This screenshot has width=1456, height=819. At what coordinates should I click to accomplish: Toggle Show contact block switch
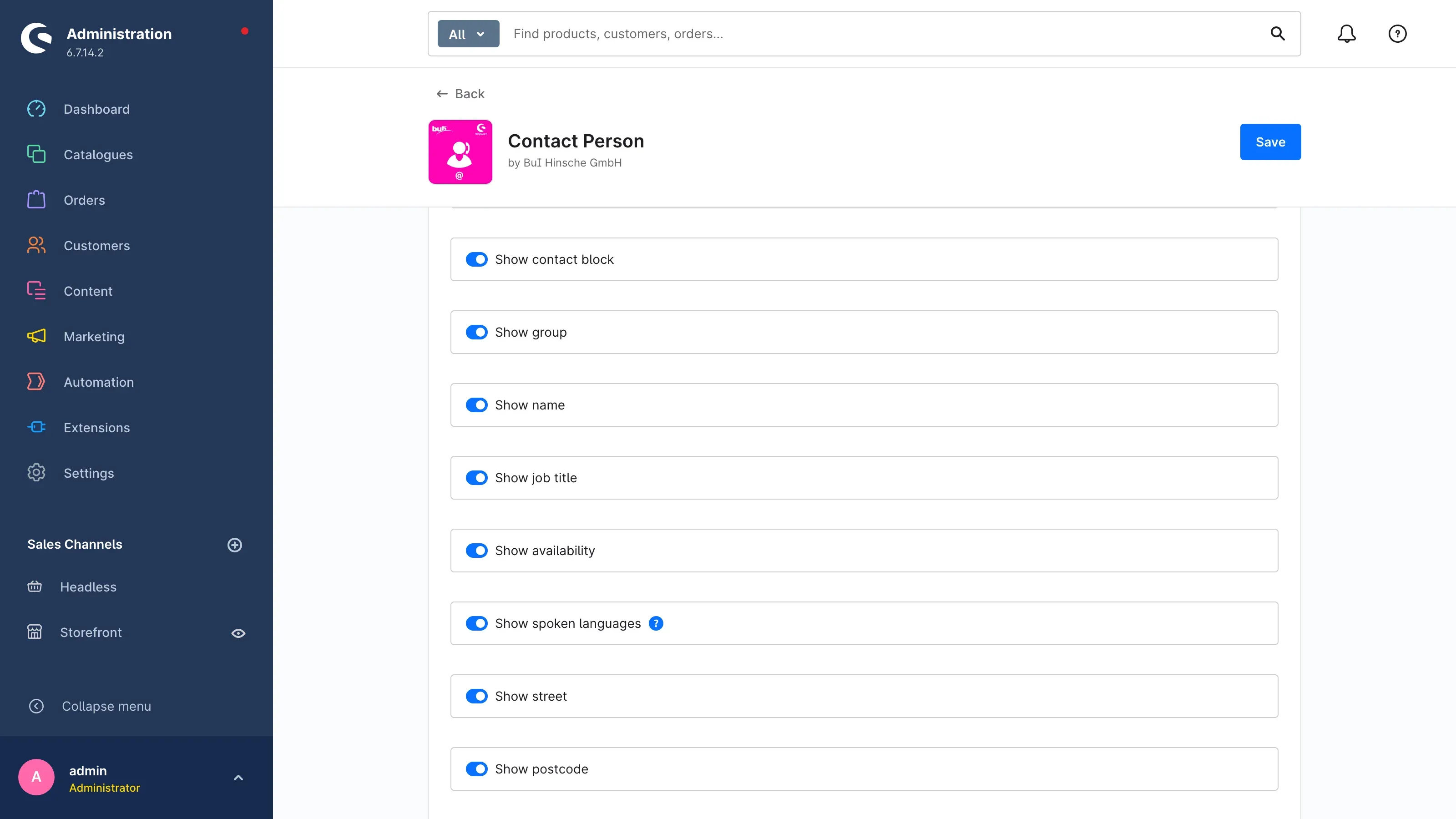click(x=476, y=259)
